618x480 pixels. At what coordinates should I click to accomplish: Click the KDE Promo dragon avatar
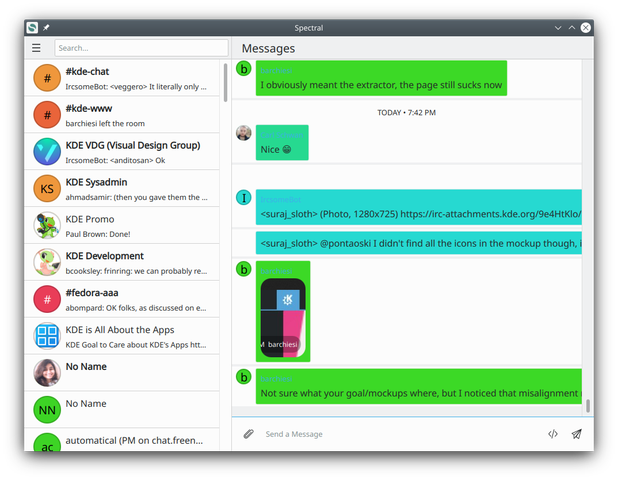[x=47, y=225]
